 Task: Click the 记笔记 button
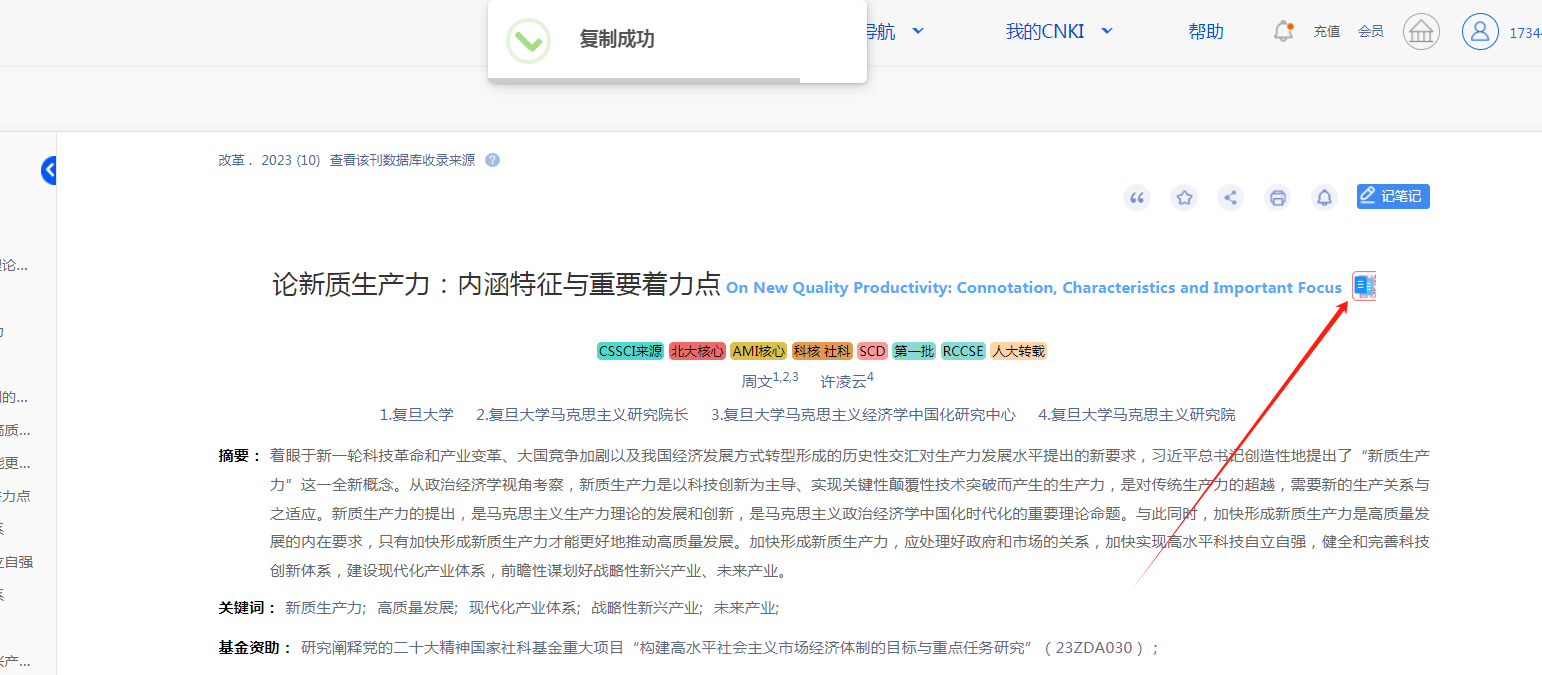[x=1393, y=196]
